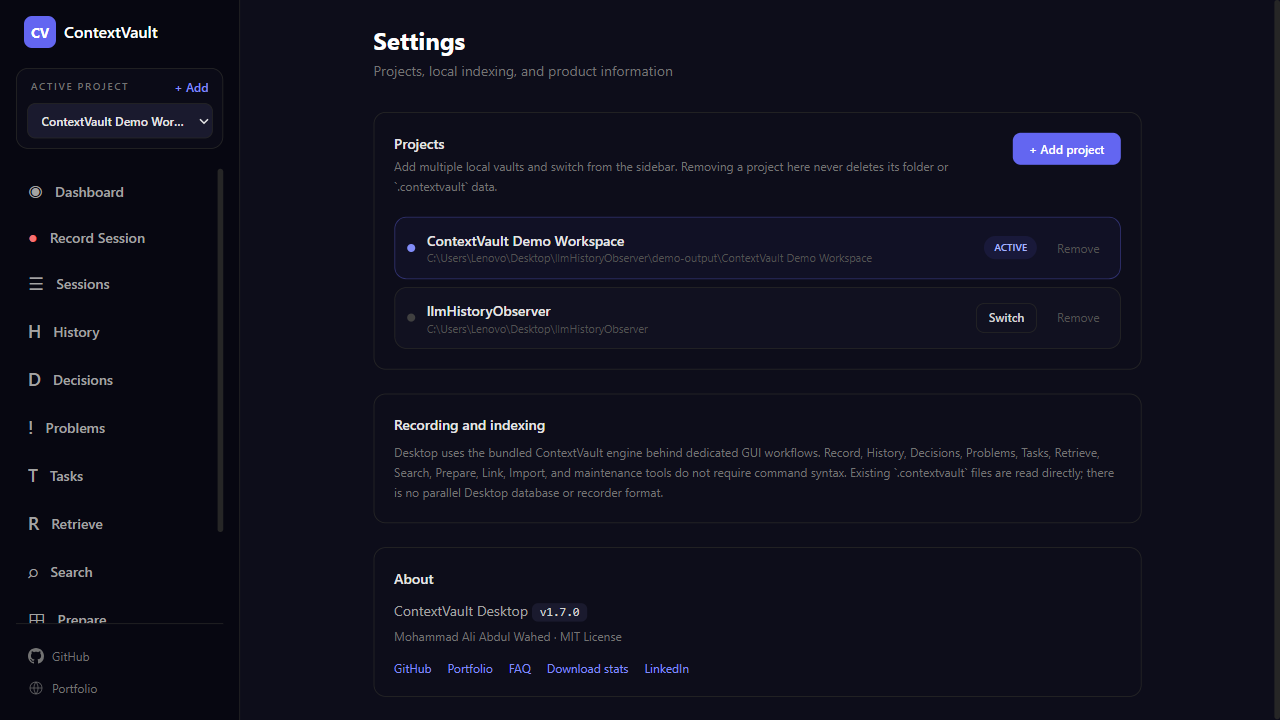Viewport: 1280px width, 720px height.
Task: Click the + Add project button
Action: point(1067,149)
